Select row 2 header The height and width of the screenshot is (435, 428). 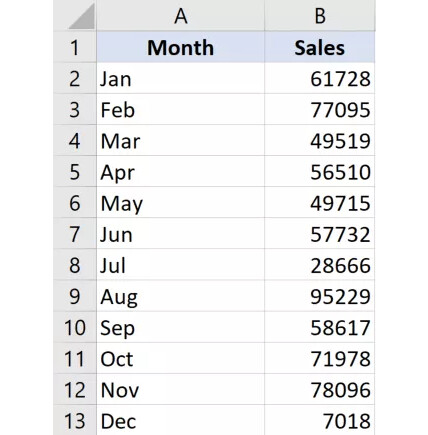click(75, 79)
